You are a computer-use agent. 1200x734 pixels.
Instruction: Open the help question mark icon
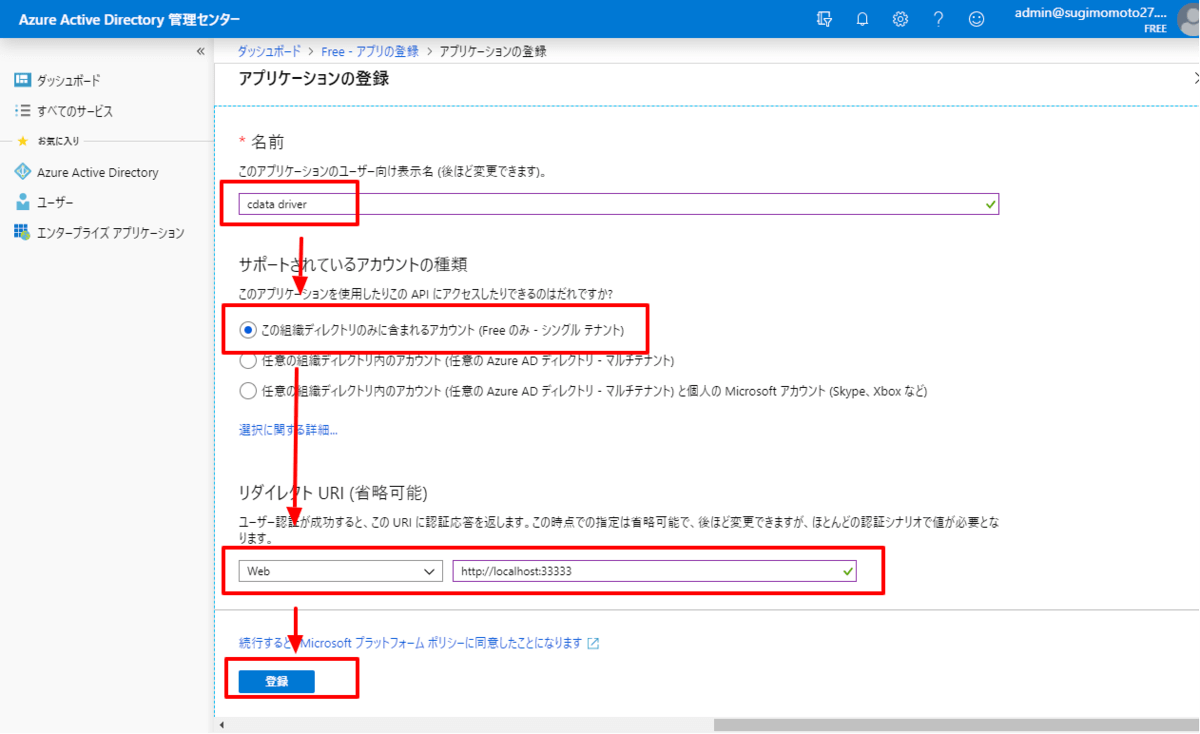[x=939, y=19]
